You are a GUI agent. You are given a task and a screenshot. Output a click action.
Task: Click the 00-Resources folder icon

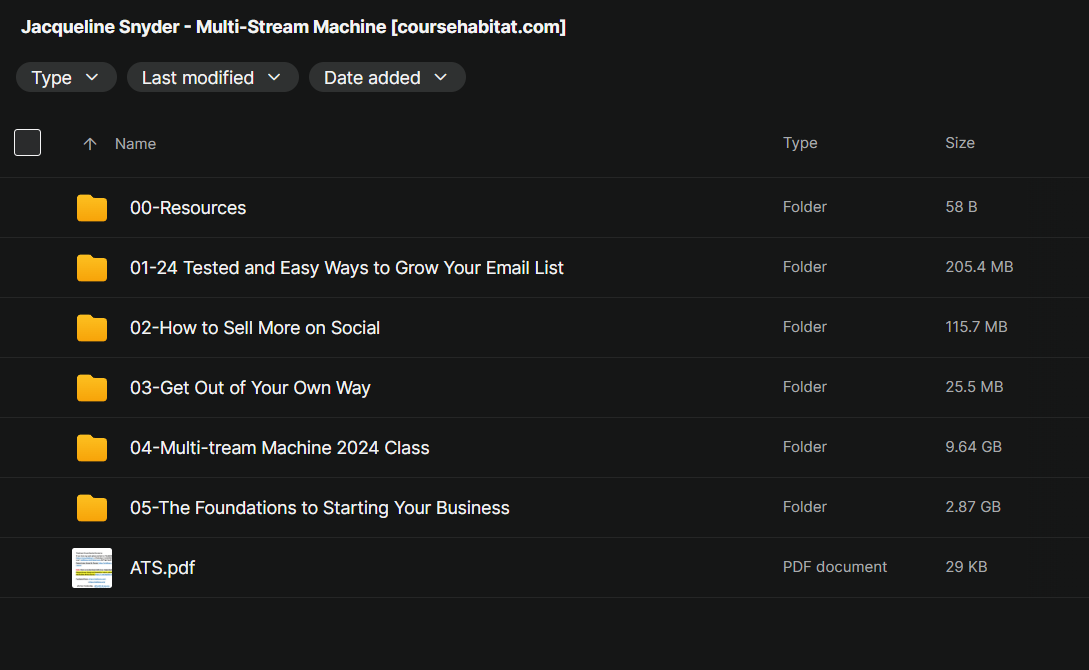coord(92,208)
